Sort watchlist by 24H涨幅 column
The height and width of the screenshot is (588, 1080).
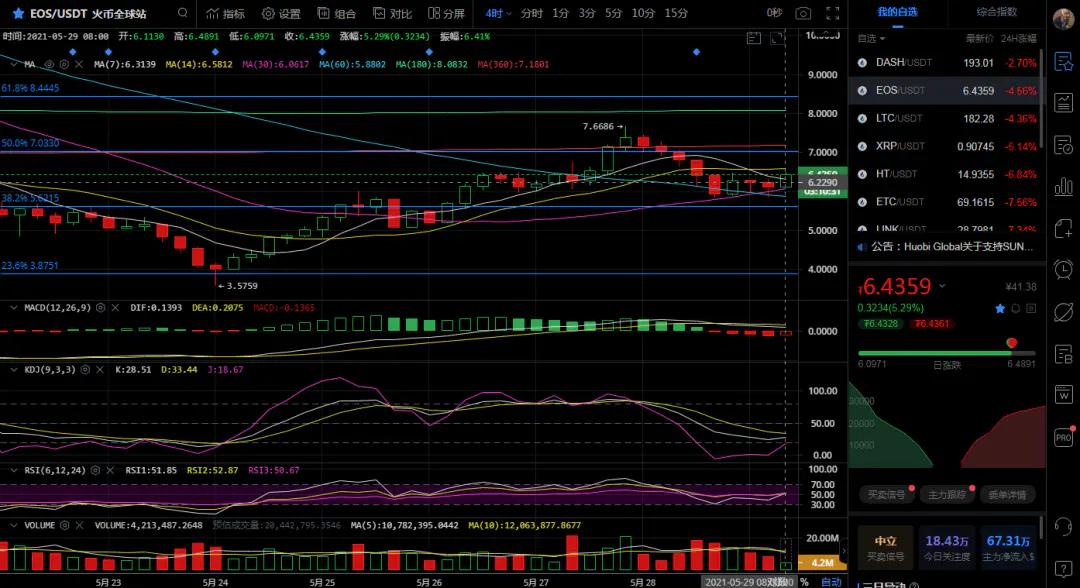(1020, 39)
